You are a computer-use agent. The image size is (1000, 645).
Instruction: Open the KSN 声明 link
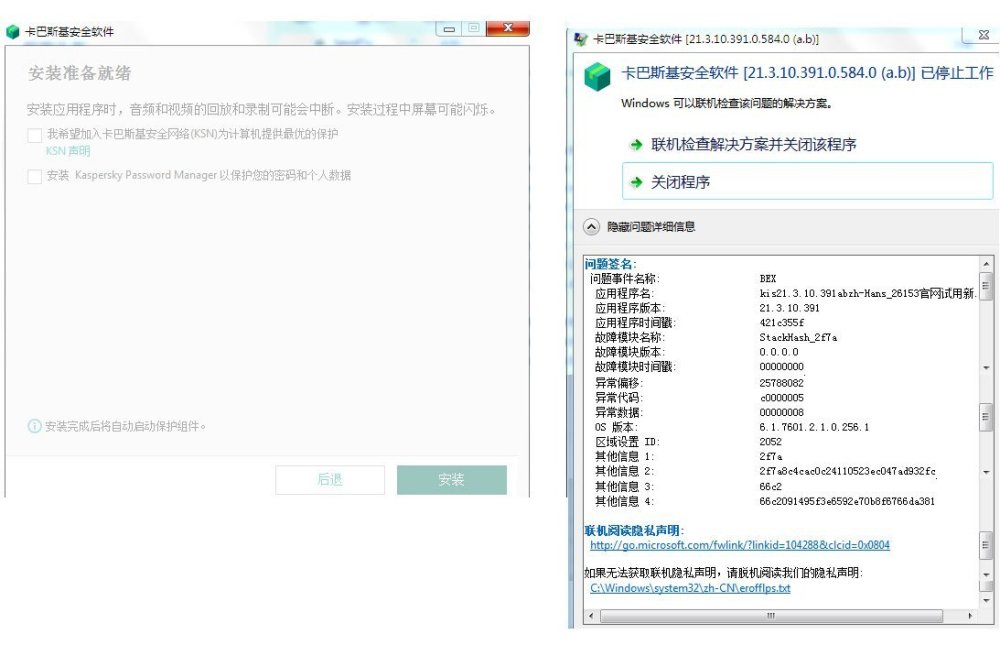coord(68,151)
